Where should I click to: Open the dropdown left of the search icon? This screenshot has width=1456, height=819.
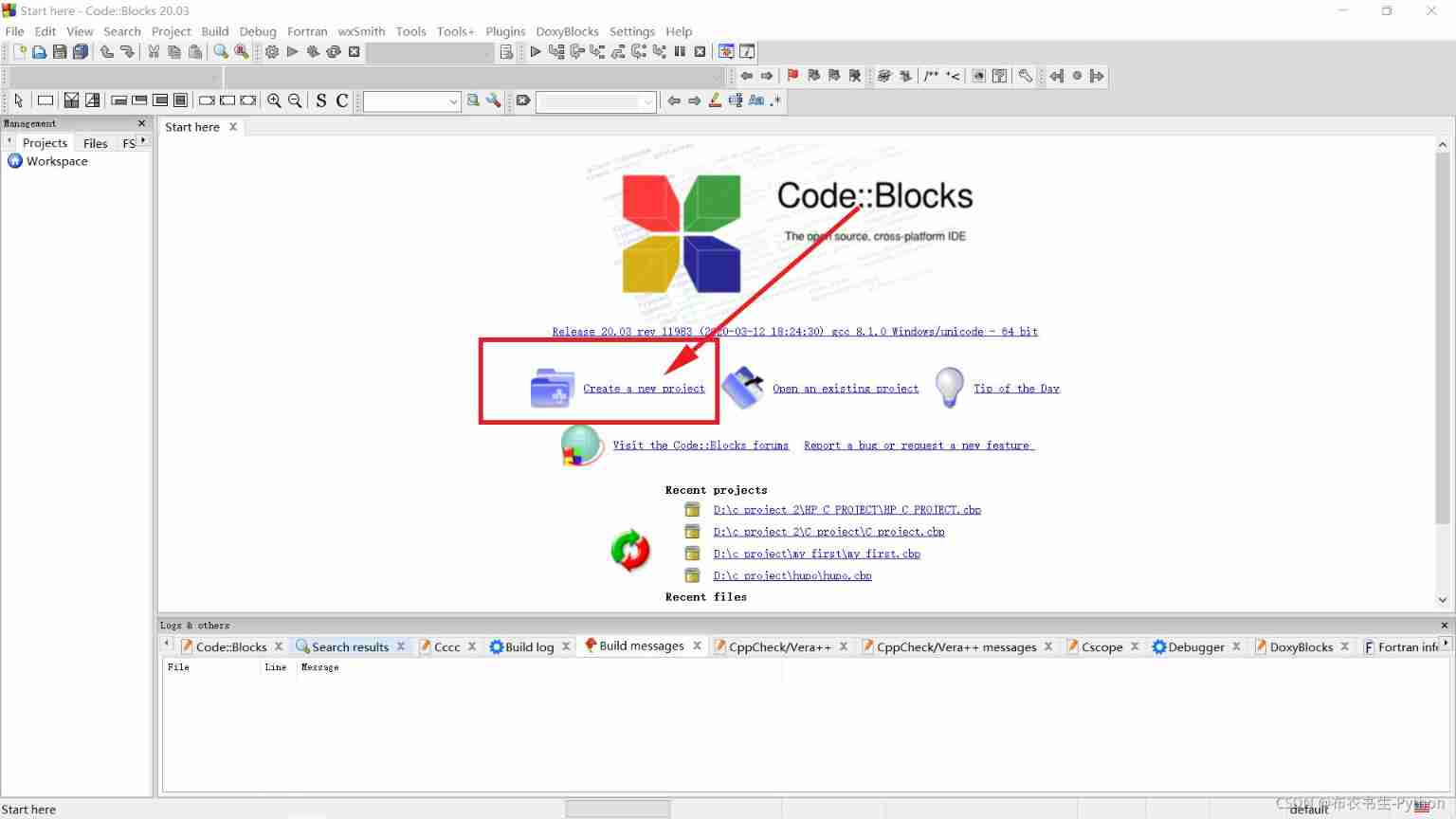tap(412, 101)
